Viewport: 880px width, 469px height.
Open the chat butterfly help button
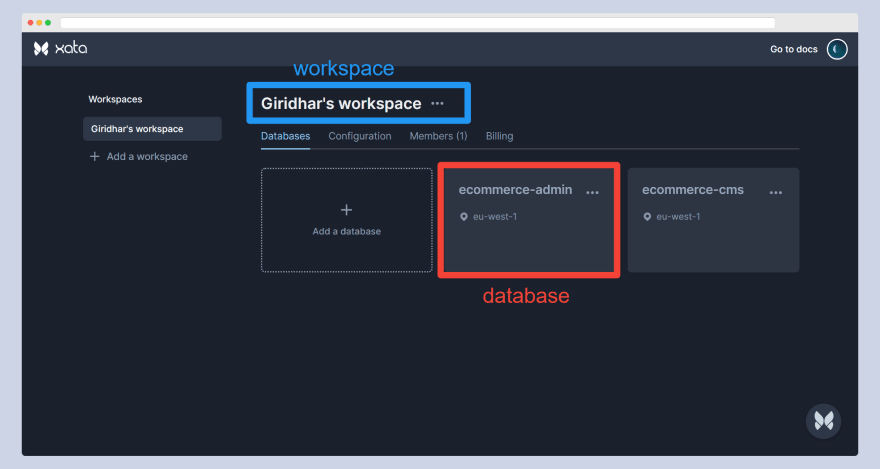[823, 421]
